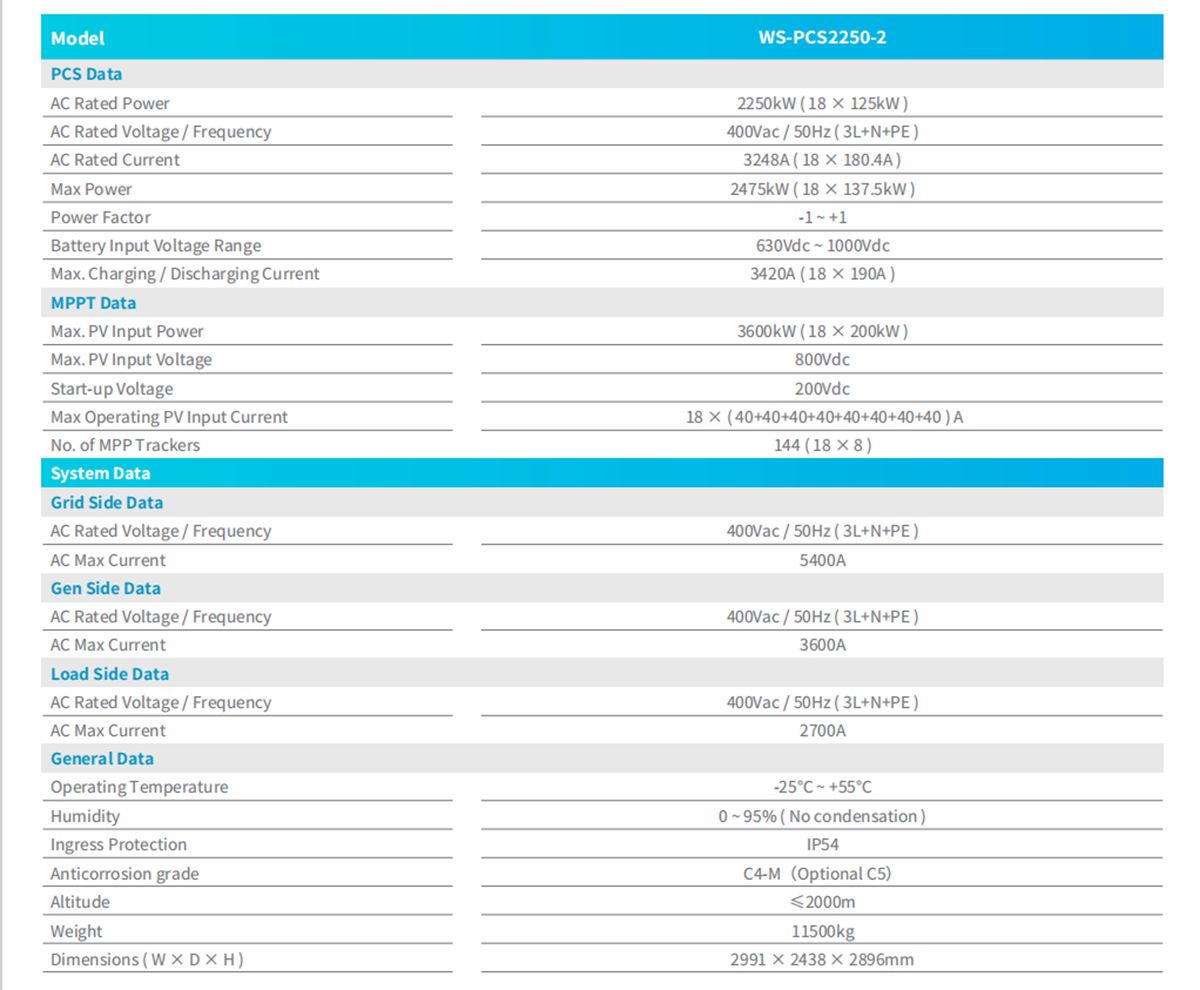Select the Dimensions value 2991 × 2438 × 2896mm
Screen dimensions: 1200x990
click(822, 960)
